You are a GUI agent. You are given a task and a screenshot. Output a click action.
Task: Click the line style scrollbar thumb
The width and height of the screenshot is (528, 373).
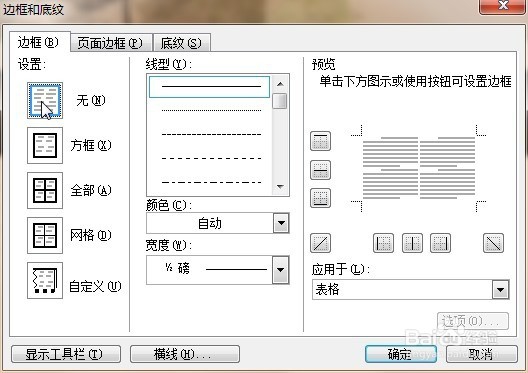(280, 101)
